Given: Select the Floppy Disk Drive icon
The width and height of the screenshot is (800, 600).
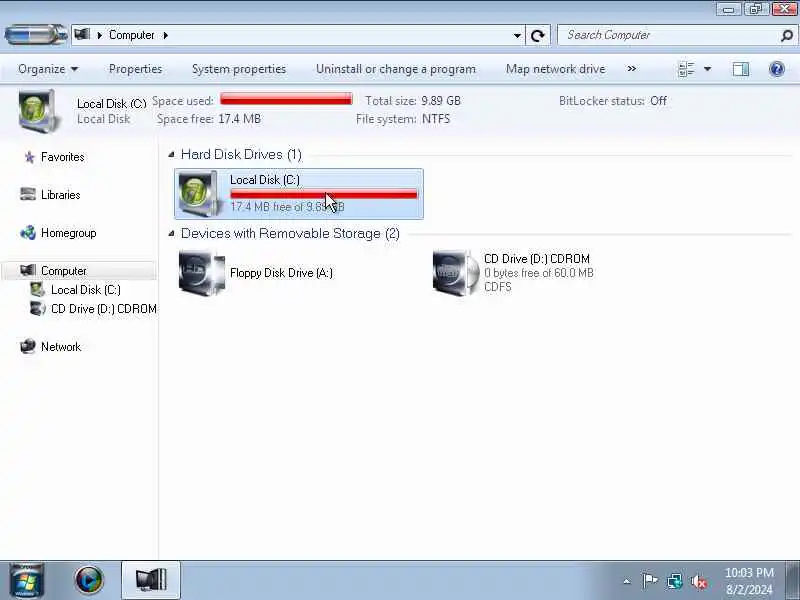Looking at the screenshot, I should point(202,272).
